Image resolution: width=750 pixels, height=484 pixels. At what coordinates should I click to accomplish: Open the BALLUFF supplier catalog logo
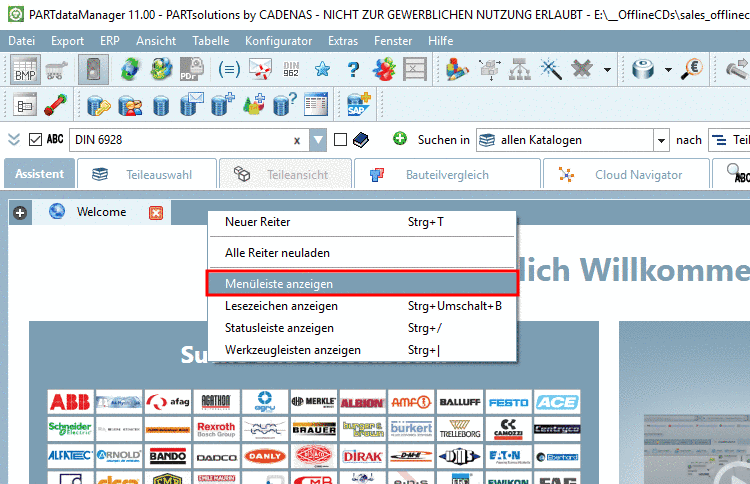[460, 402]
